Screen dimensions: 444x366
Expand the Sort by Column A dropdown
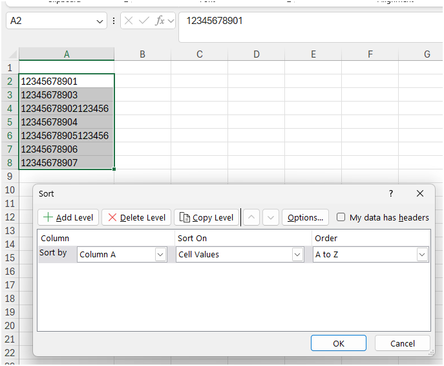(x=160, y=255)
